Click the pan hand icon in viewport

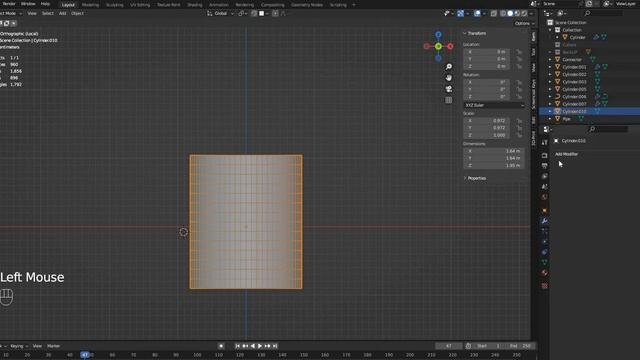pyautogui.click(x=449, y=78)
